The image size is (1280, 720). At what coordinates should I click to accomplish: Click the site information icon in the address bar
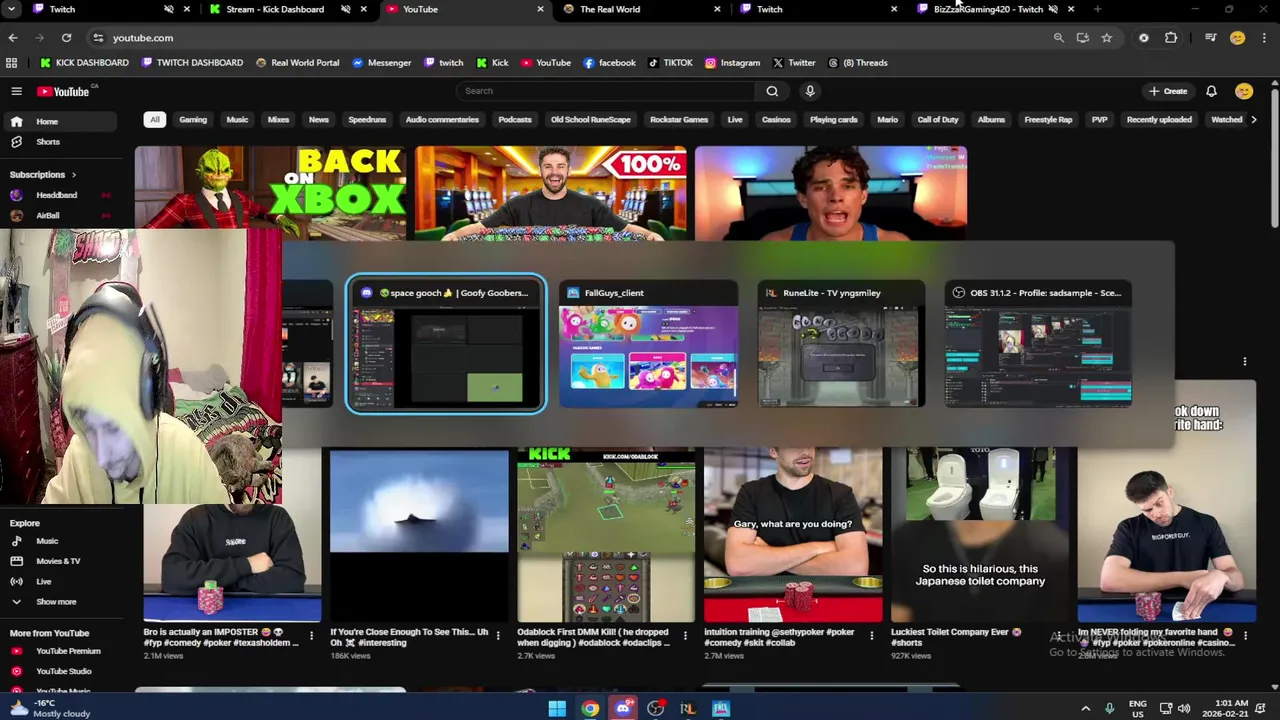[x=98, y=38]
